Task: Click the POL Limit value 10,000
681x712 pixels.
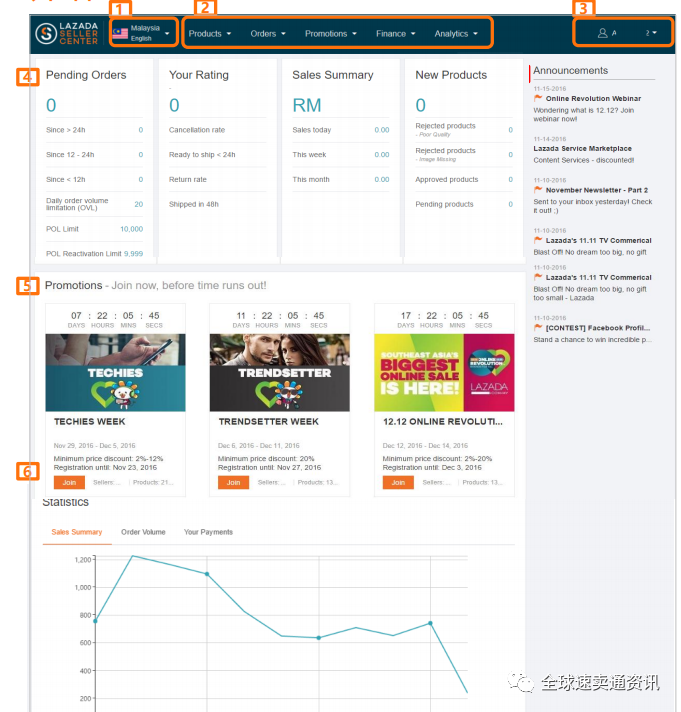Action: click(x=131, y=229)
